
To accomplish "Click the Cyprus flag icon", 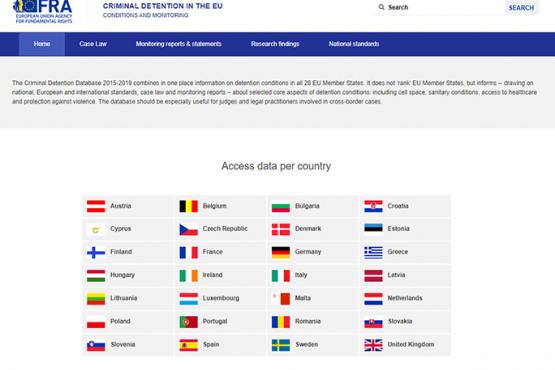I will tap(96, 229).
